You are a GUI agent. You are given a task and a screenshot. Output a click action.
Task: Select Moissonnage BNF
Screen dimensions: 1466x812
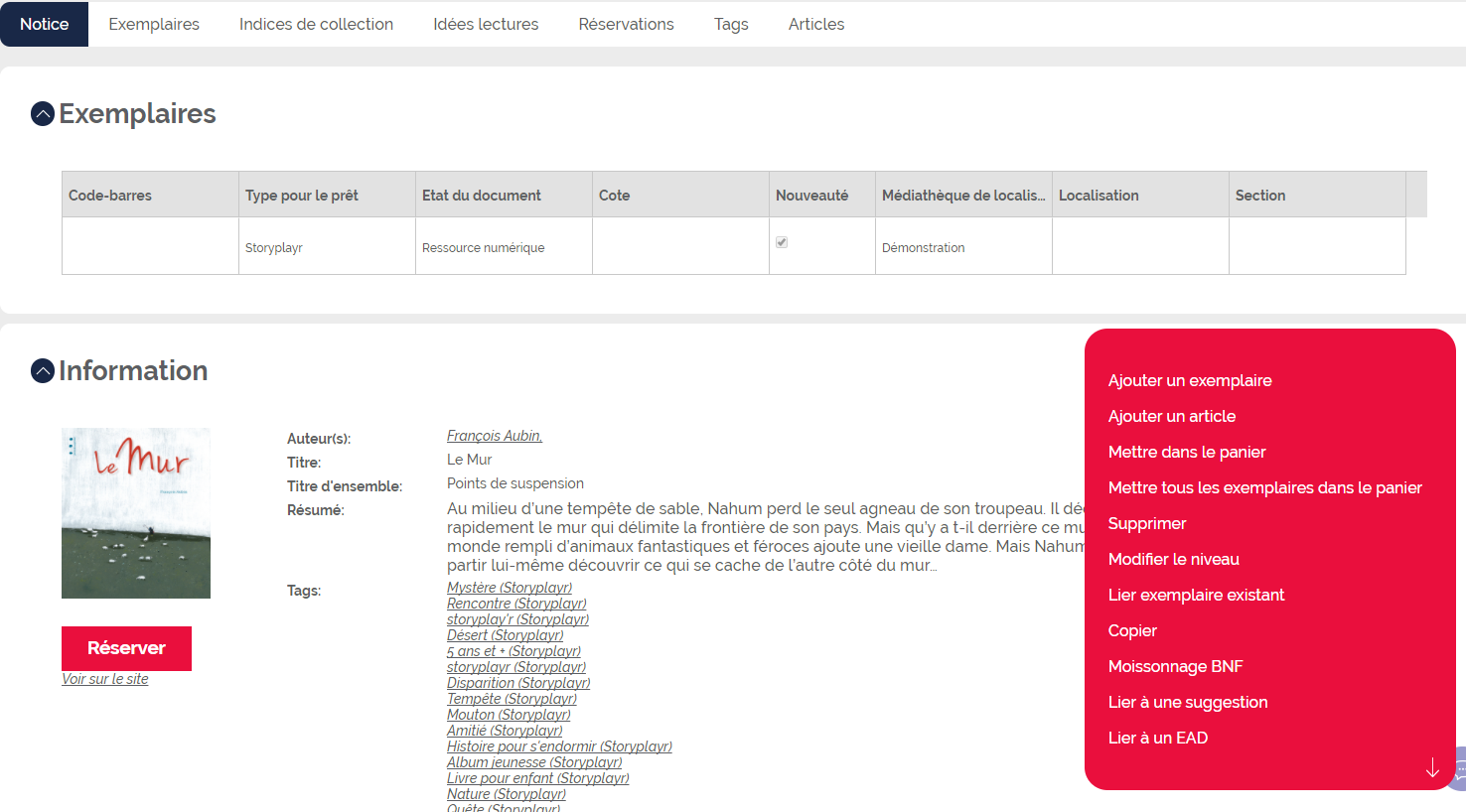(x=1176, y=666)
